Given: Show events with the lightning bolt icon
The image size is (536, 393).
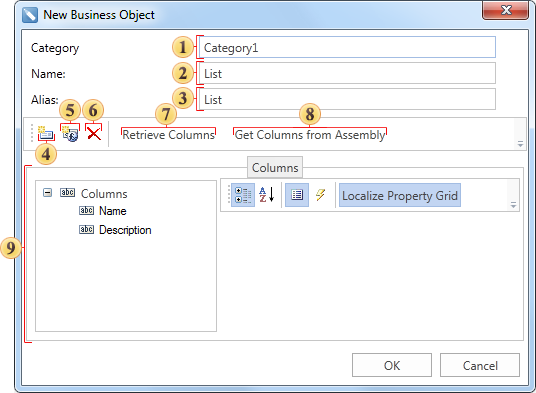Looking at the screenshot, I should [320, 195].
